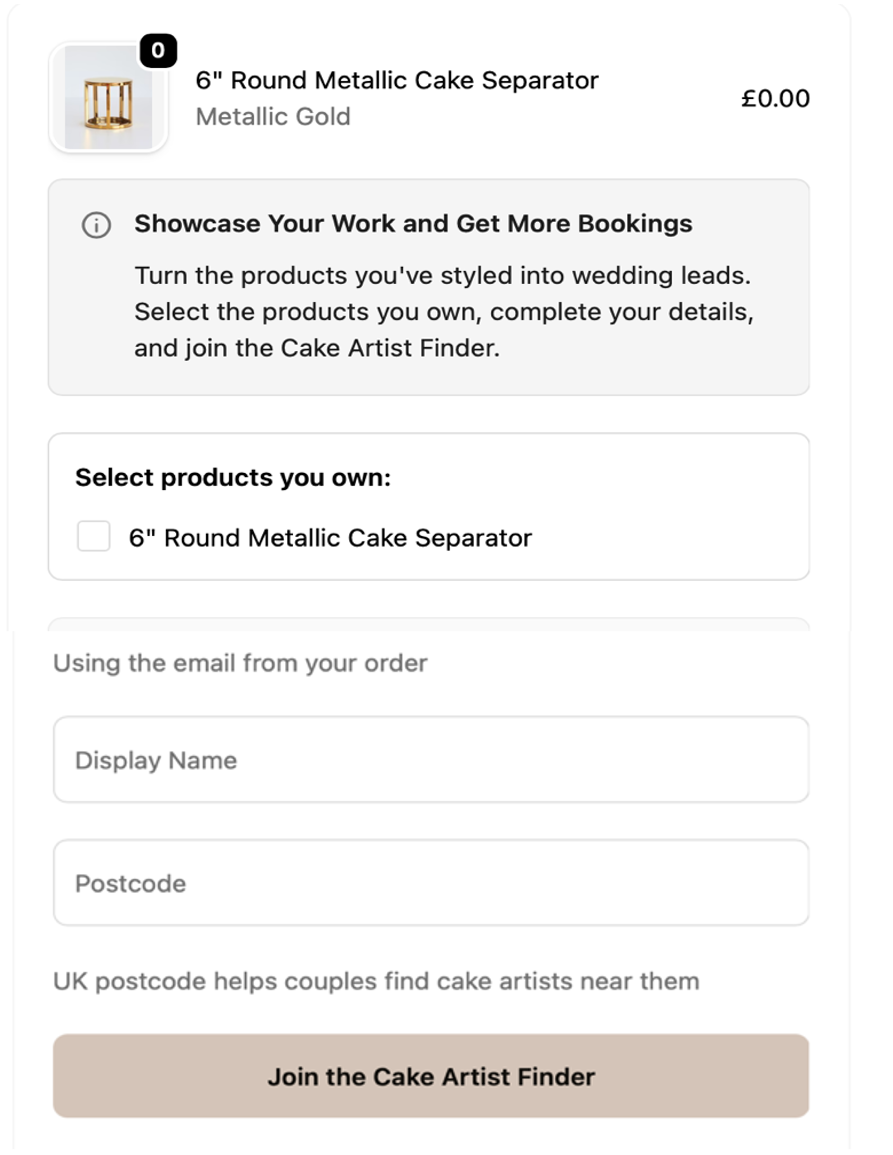Screen dimensions: 893x1155
Task: Click the quantity badge showing 0
Action: tap(158, 51)
